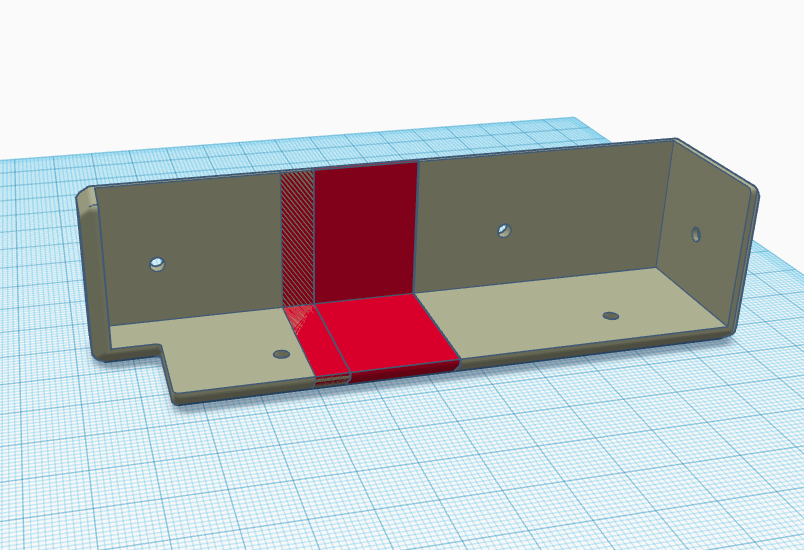This screenshot has width=804, height=550.
Task: Click the rounded top-left corner of bracket
Action: pos(86,196)
